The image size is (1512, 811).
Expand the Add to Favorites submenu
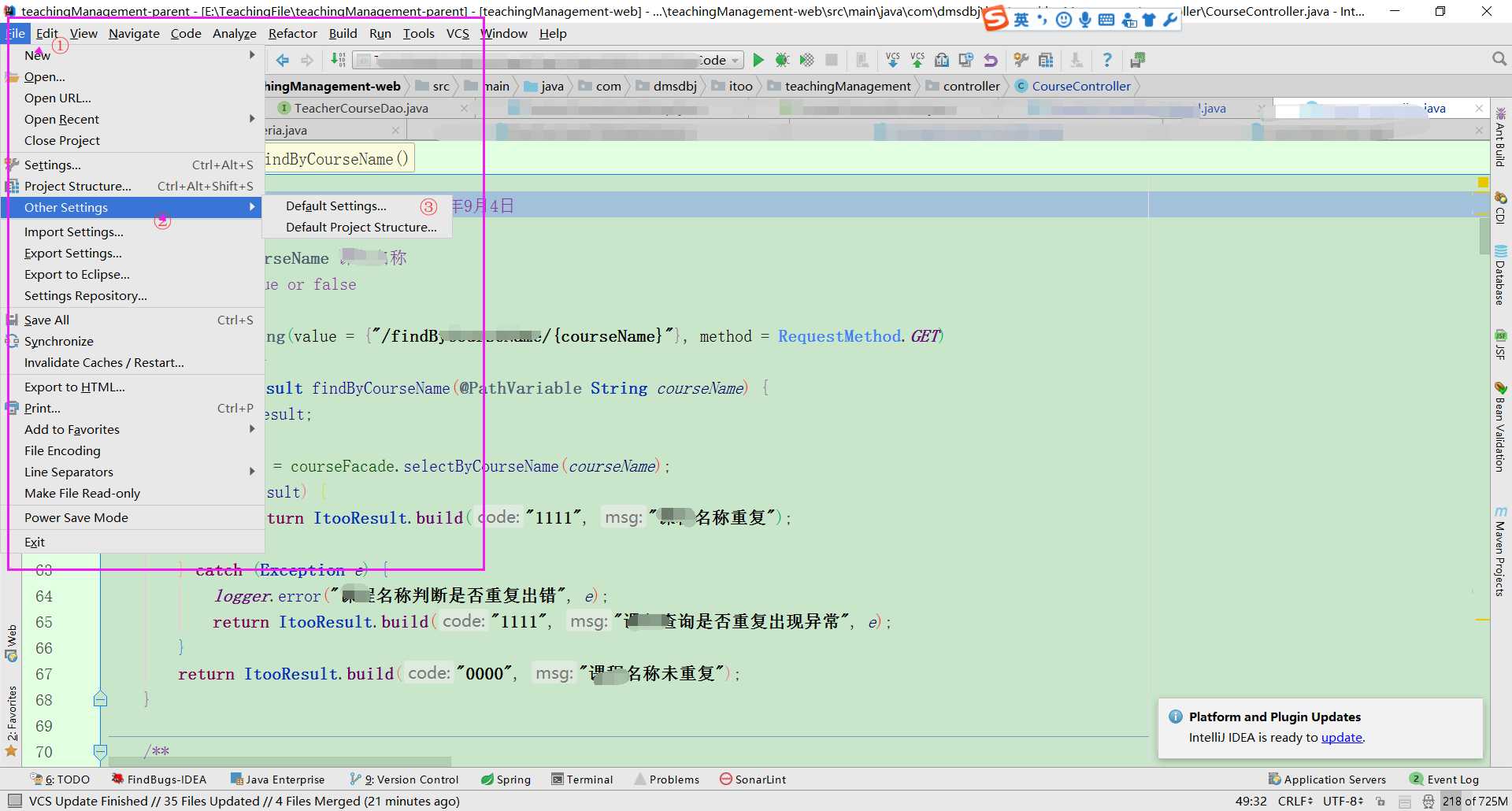click(252, 429)
